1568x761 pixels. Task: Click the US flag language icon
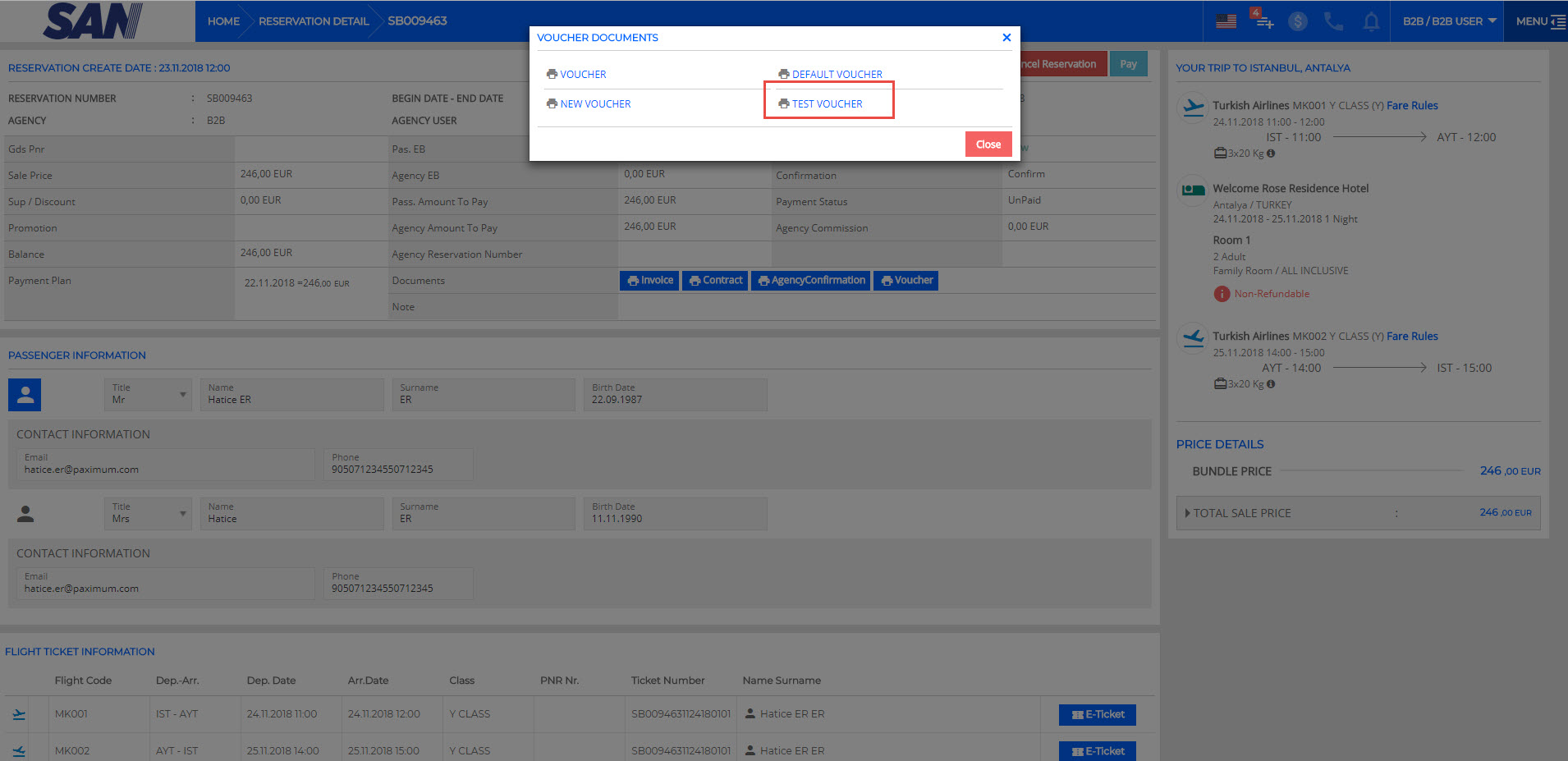pyautogui.click(x=1226, y=21)
